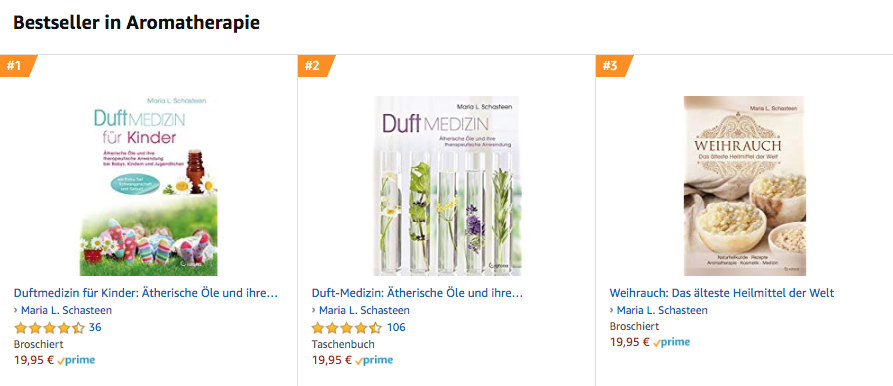Click the #3 bestseller rank badge
The height and width of the screenshot is (386, 893).
tap(613, 66)
